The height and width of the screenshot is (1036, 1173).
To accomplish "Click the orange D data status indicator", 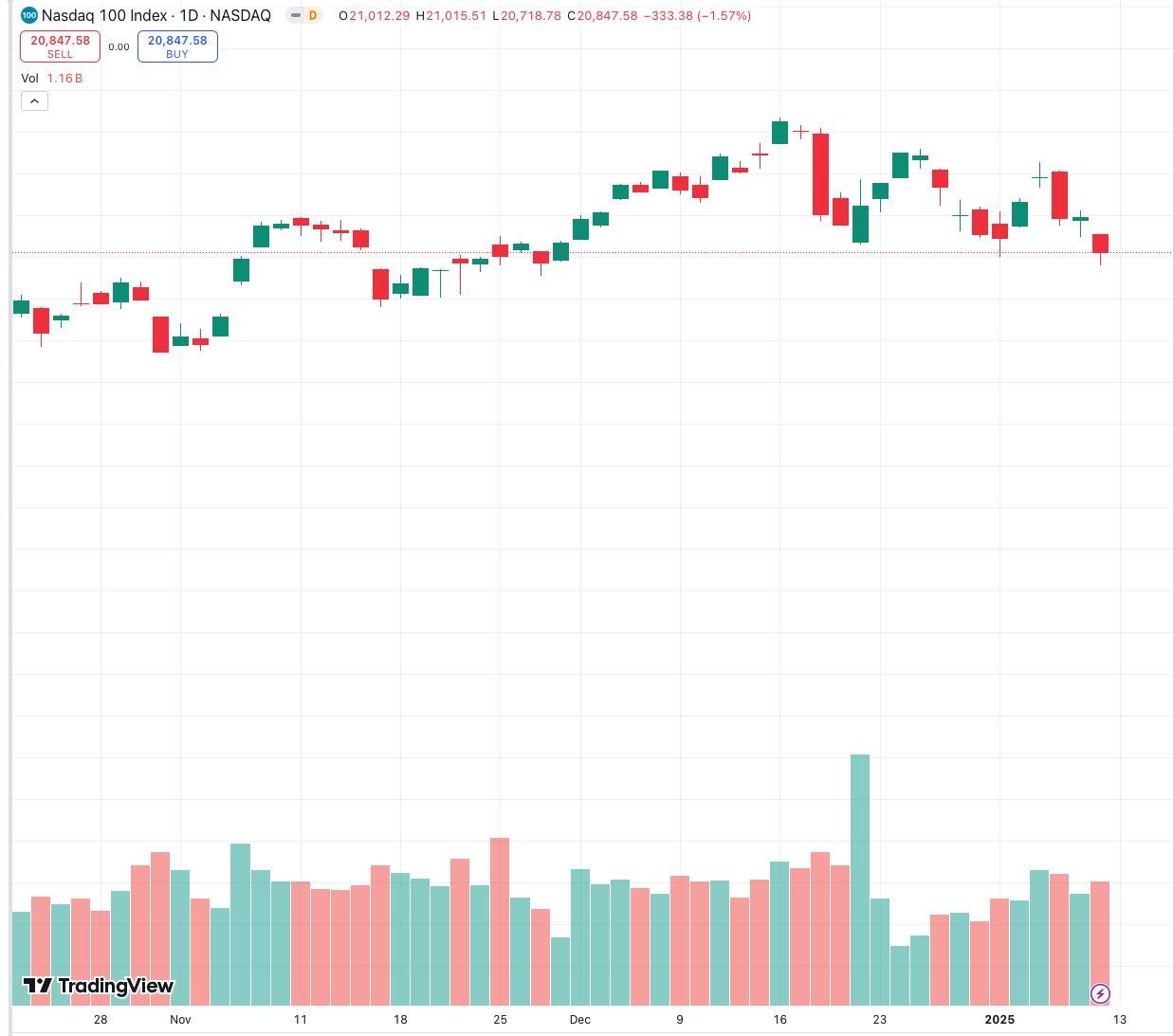I will pyautogui.click(x=312, y=15).
